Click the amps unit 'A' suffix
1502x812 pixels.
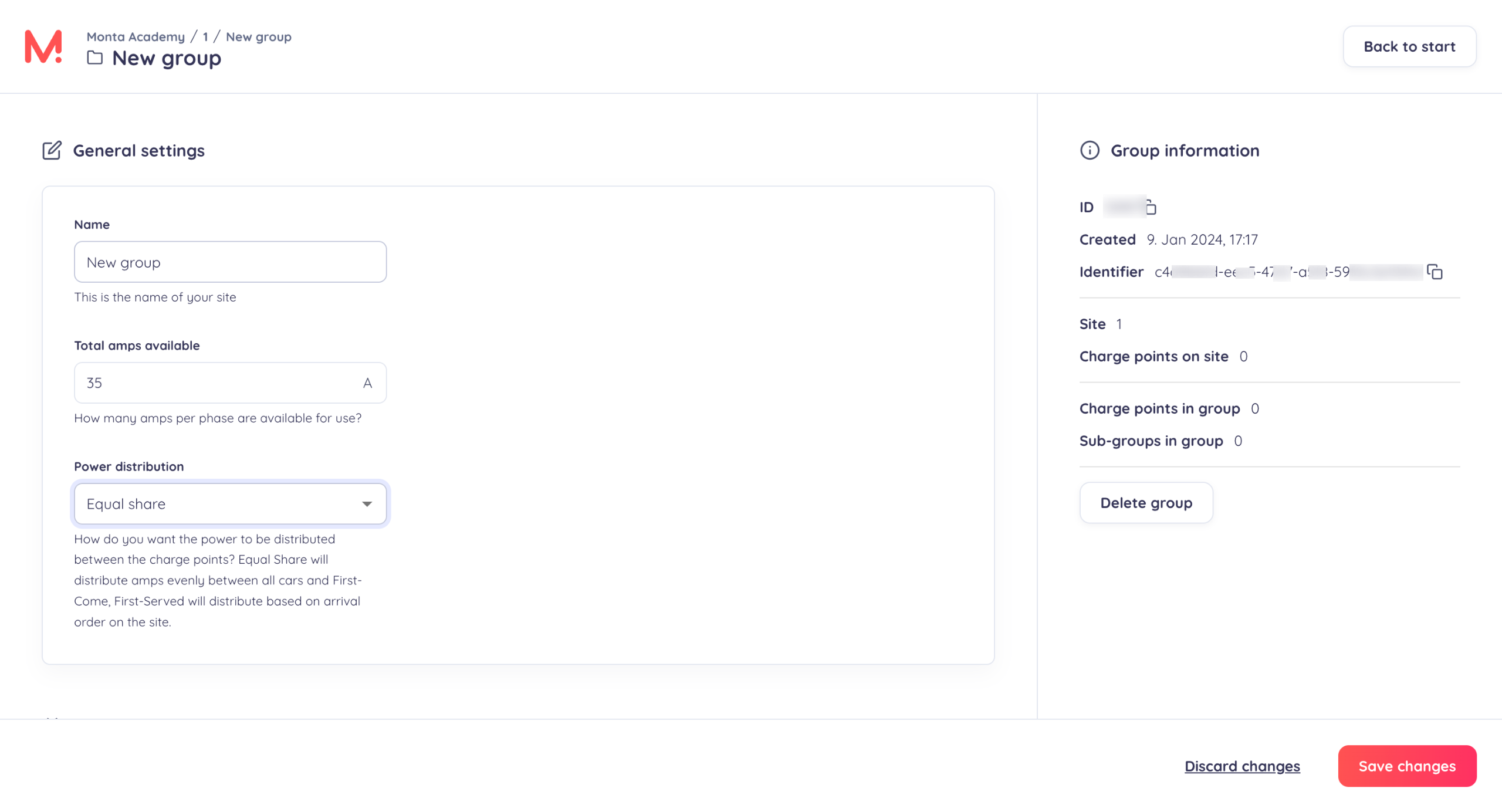pyautogui.click(x=367, y=383)
